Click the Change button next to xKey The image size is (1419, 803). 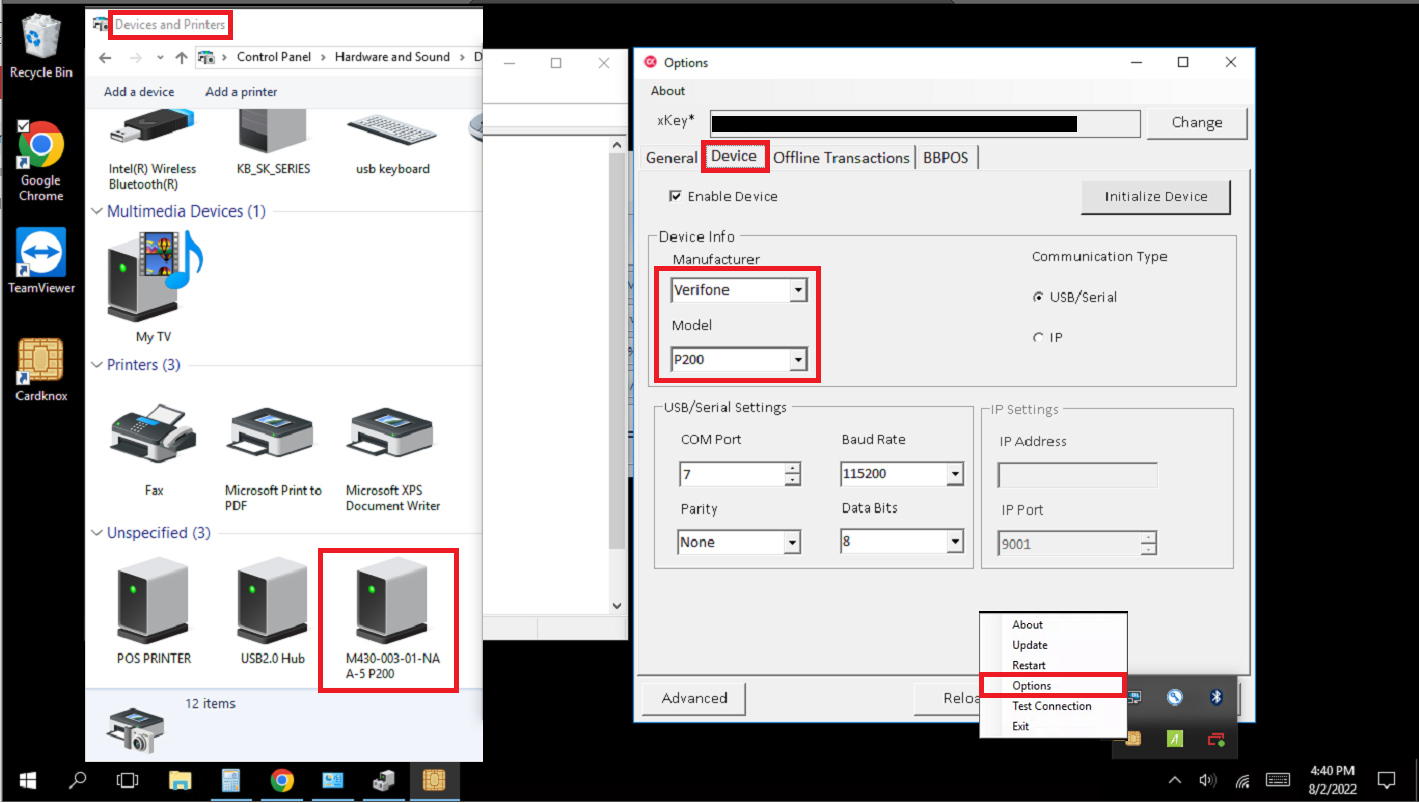pyautogui.click(x=1196, y=122)
